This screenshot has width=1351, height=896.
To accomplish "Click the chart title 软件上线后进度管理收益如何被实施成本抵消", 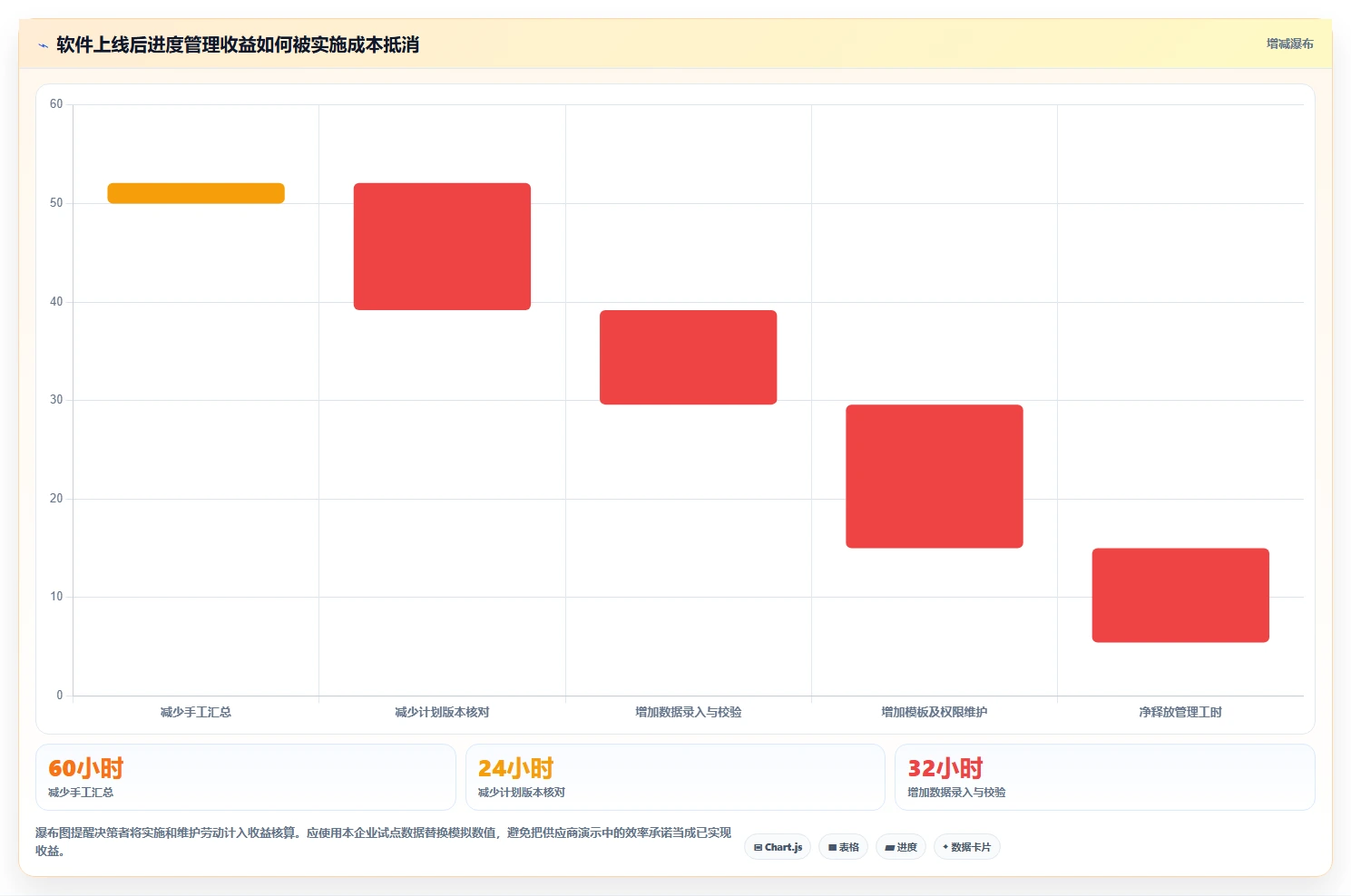I will coord(238,44).
